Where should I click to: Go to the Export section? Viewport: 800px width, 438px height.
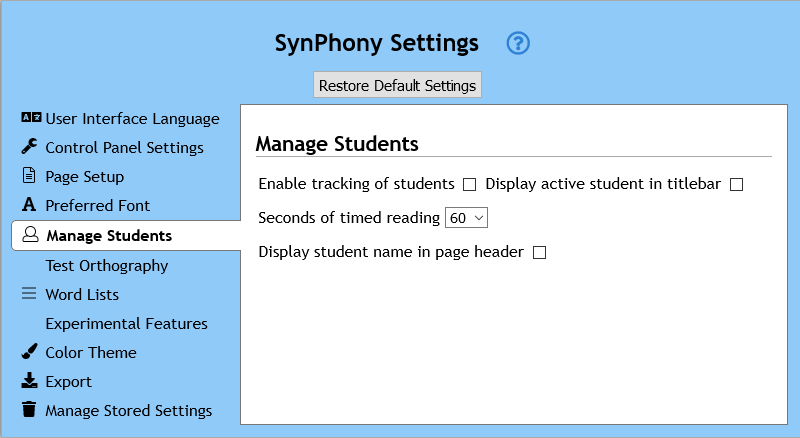68,382
